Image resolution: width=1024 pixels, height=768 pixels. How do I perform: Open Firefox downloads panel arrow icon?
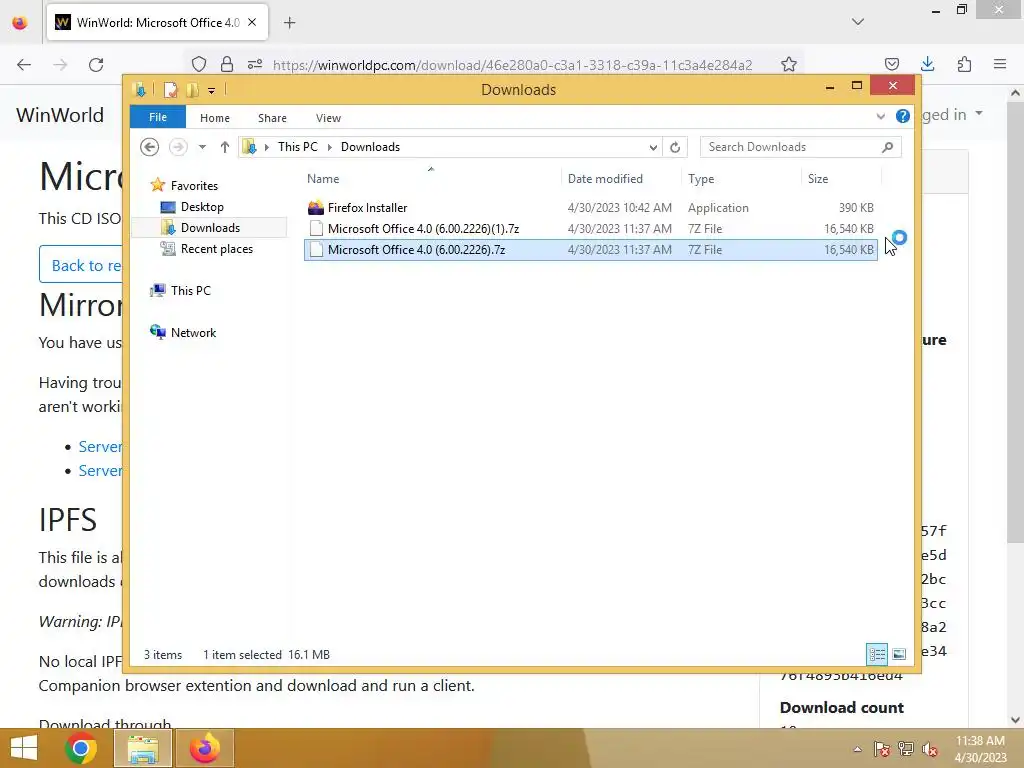927,64
